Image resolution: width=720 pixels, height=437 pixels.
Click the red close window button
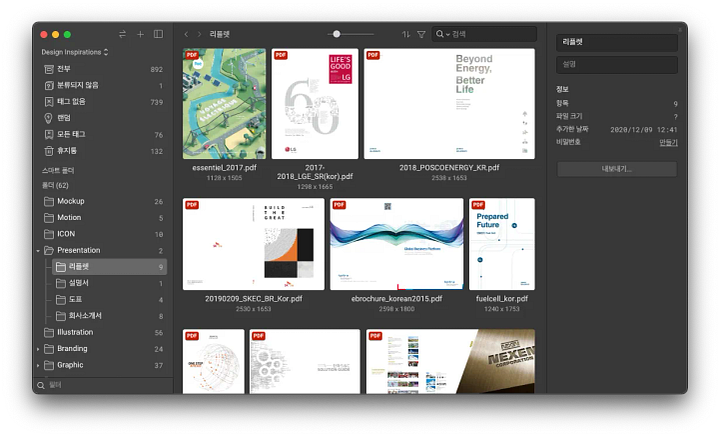[x=44, y=34]
